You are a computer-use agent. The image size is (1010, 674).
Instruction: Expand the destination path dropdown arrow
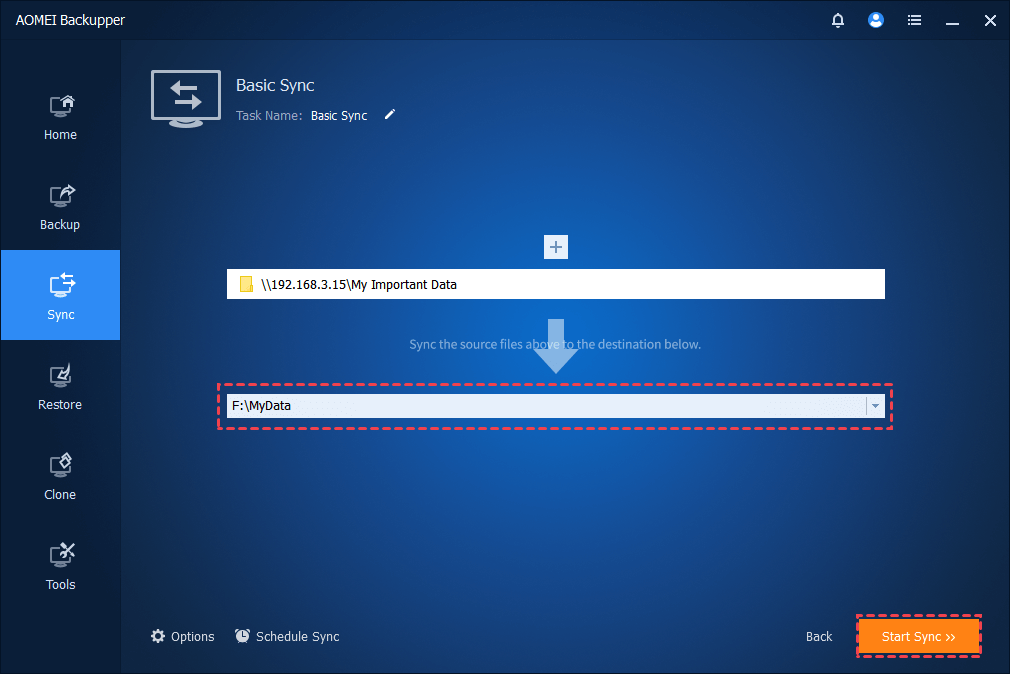pos(875,406)
